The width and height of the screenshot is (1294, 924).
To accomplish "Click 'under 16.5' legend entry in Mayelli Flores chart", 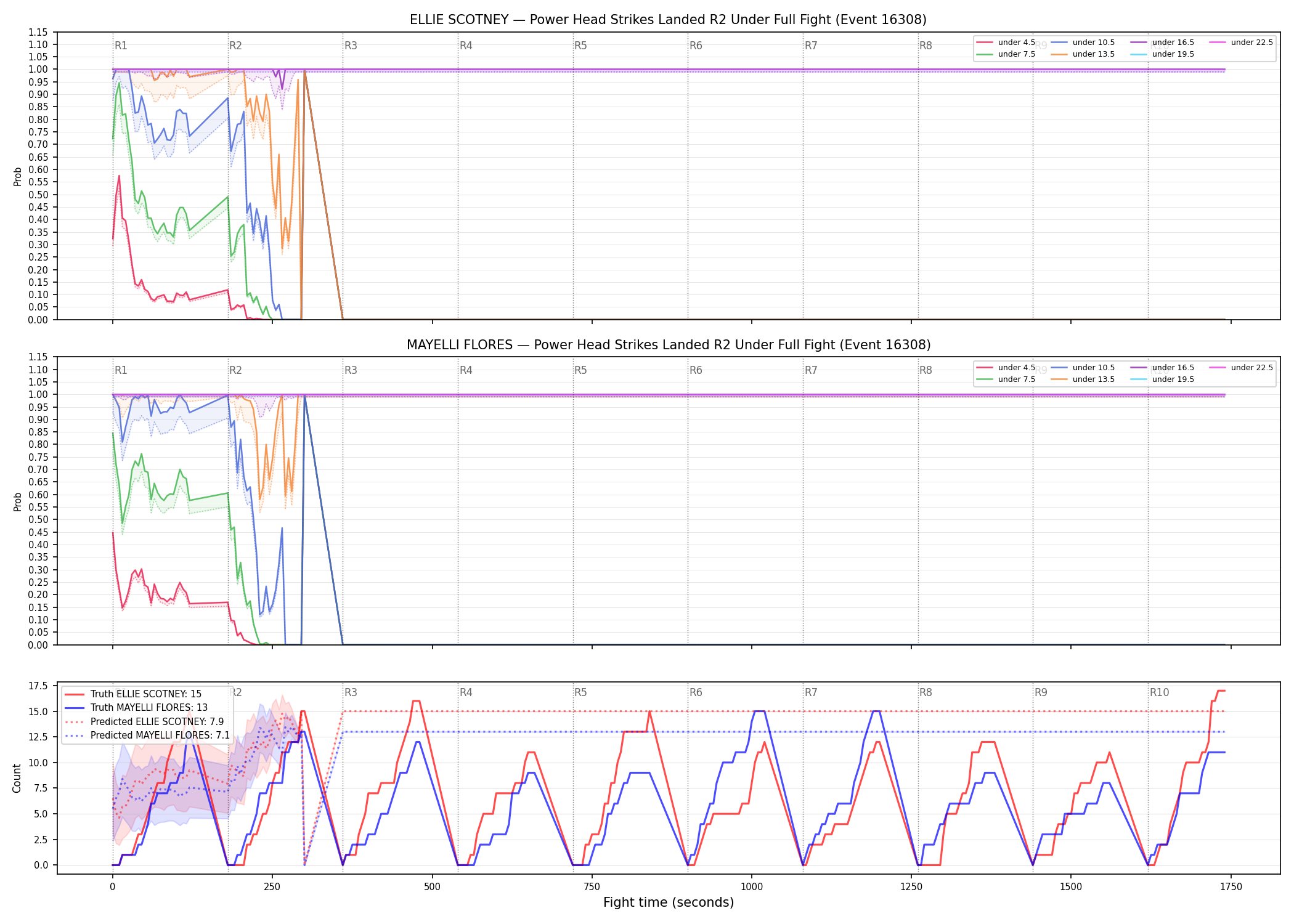I will pyautogui.click(x=1162, y=368).
